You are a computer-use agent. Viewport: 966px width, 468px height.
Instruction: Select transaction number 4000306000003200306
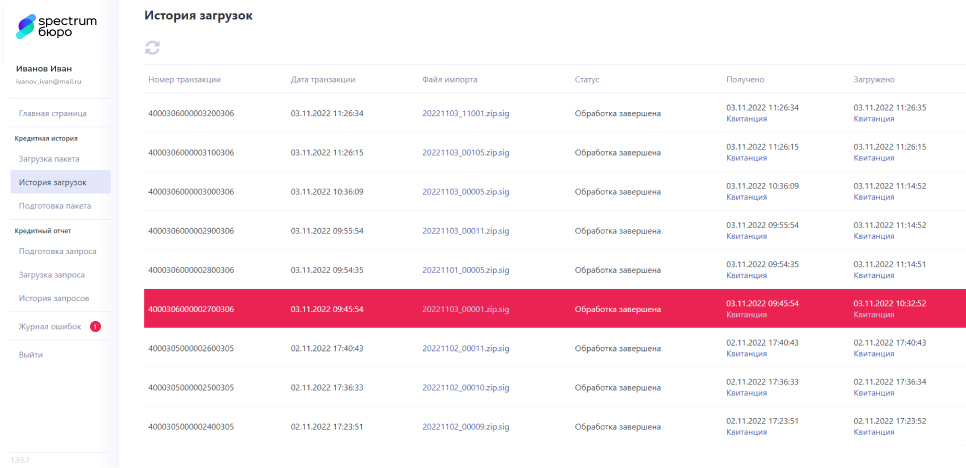(191, 113)
